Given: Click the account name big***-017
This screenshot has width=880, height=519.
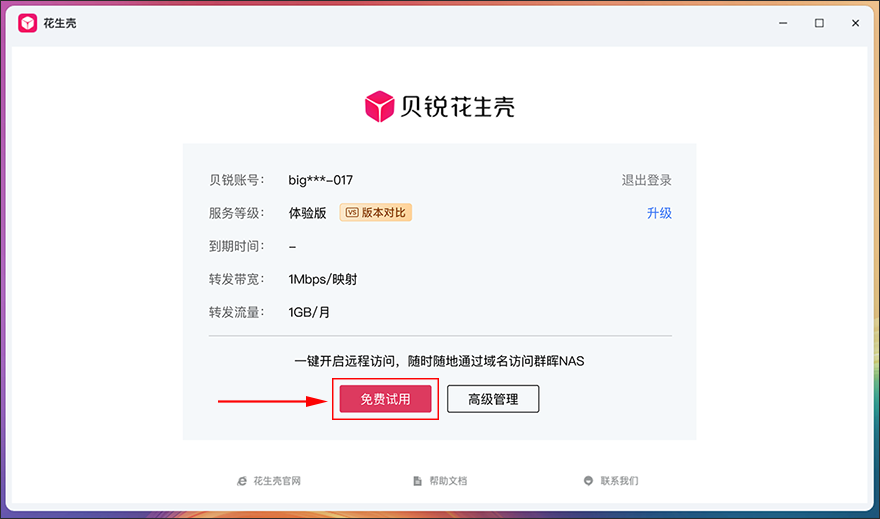Looking at the screenshot, I should pos(320,180).
